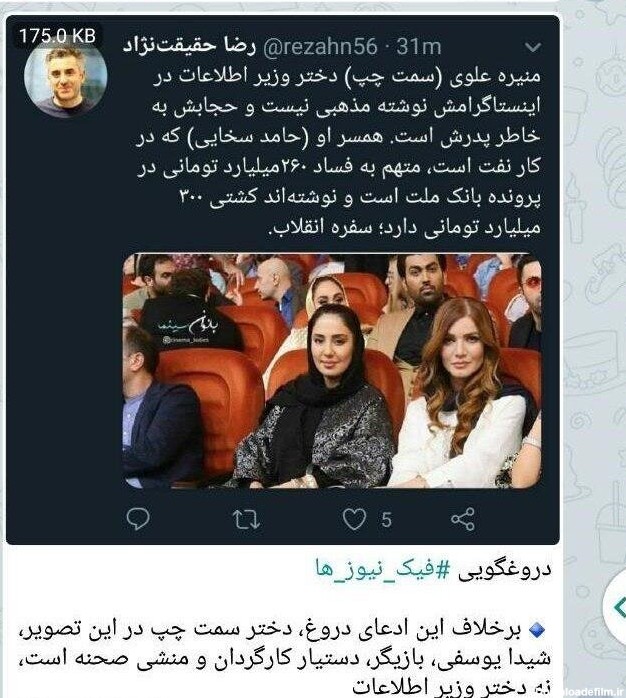Tap the green forward arrow button
Viewport: 626px width, 698px height.
coord(619,607)
